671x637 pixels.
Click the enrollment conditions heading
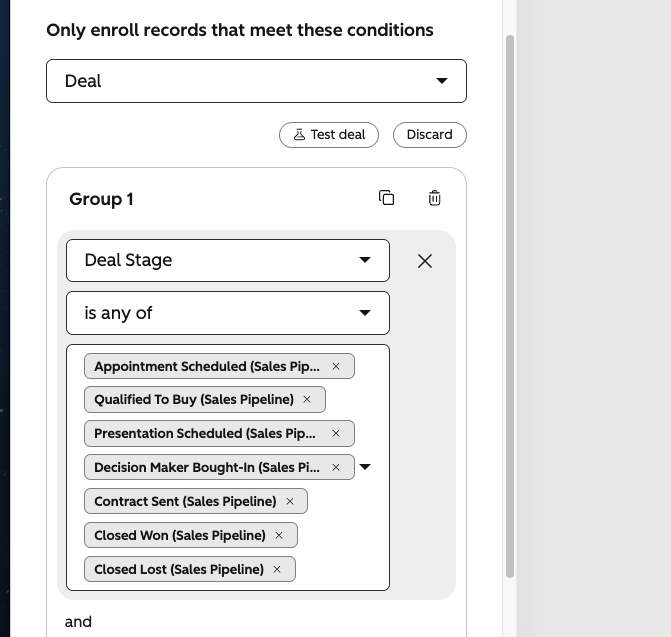pos(240,30)
